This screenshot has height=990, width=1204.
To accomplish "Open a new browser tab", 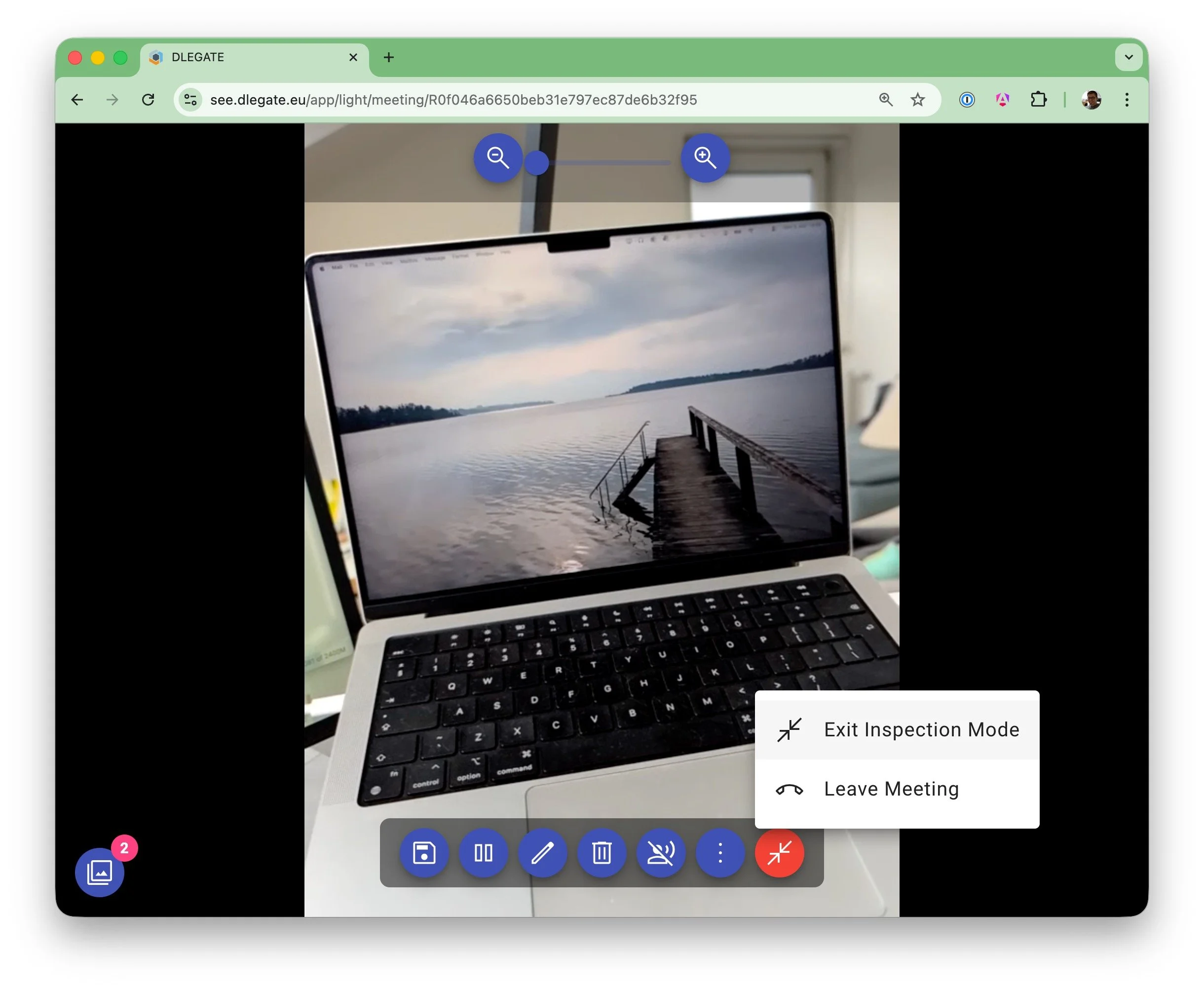I will point(389,57).
